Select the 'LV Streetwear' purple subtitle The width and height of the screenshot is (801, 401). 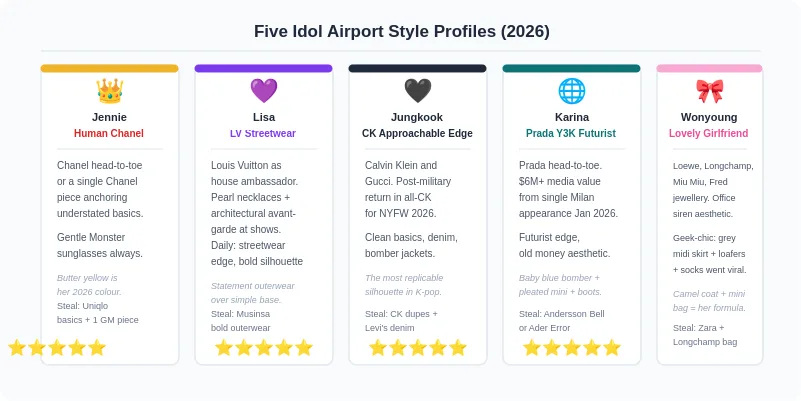263,133
